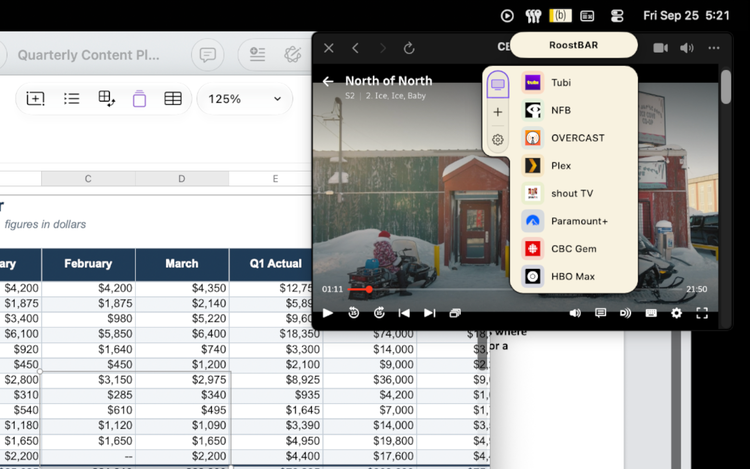This screenshot has width=750, height=469.
Task: Go back in the player browser
Action: click(355, 48)
